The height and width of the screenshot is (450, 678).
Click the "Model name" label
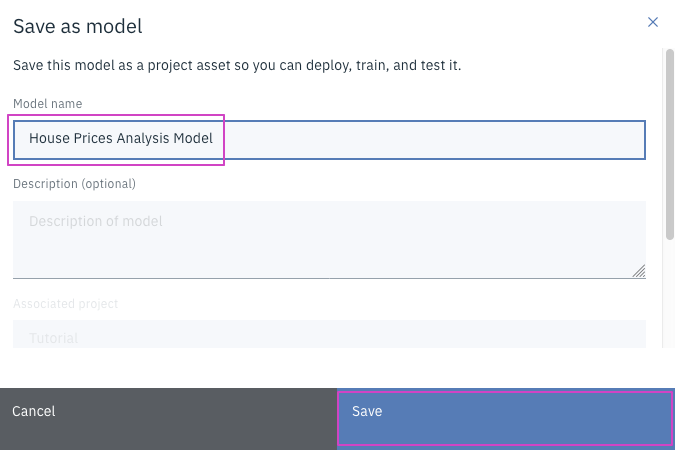[x=48, y=104]
